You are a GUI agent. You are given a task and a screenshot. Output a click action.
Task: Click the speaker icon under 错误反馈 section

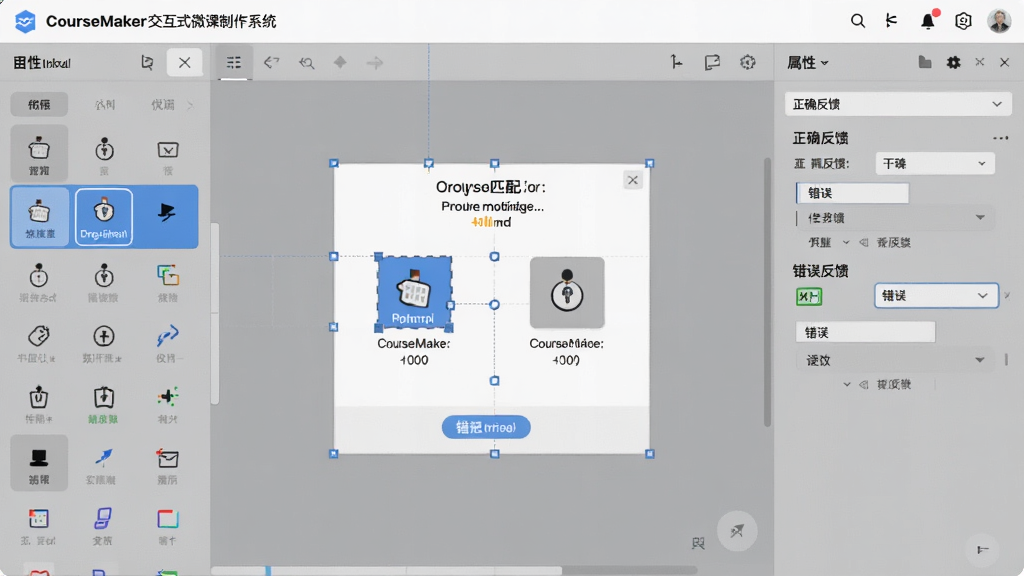coord(864,385)
